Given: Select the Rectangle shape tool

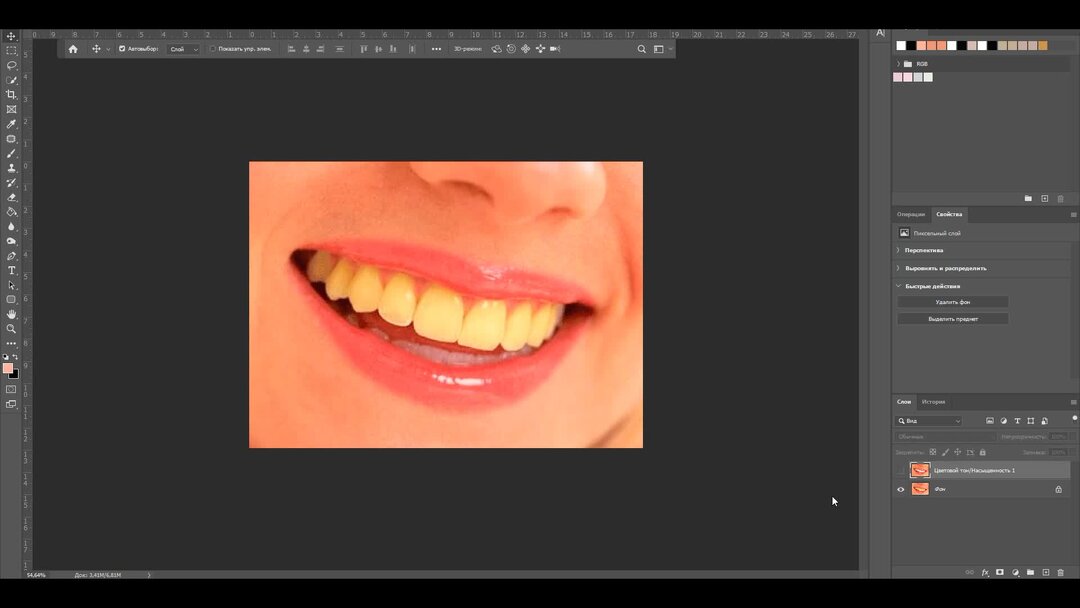Looking at the screenshot, I should pos(11,300).
